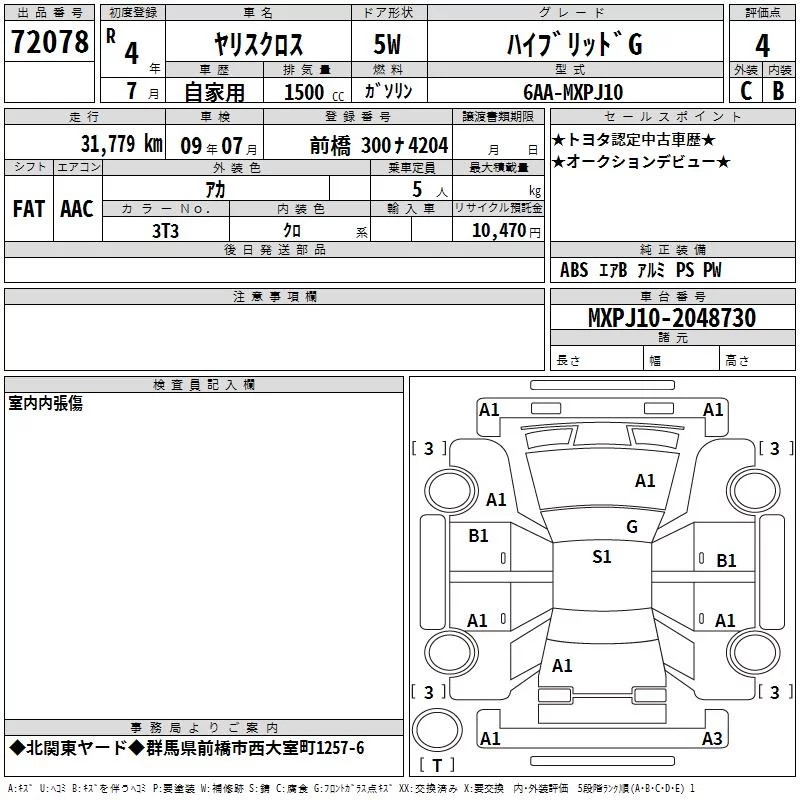Click the S1 mark on the roof
Image resolution: width=800 pixels, height=800 pixels.
[602, 557]
